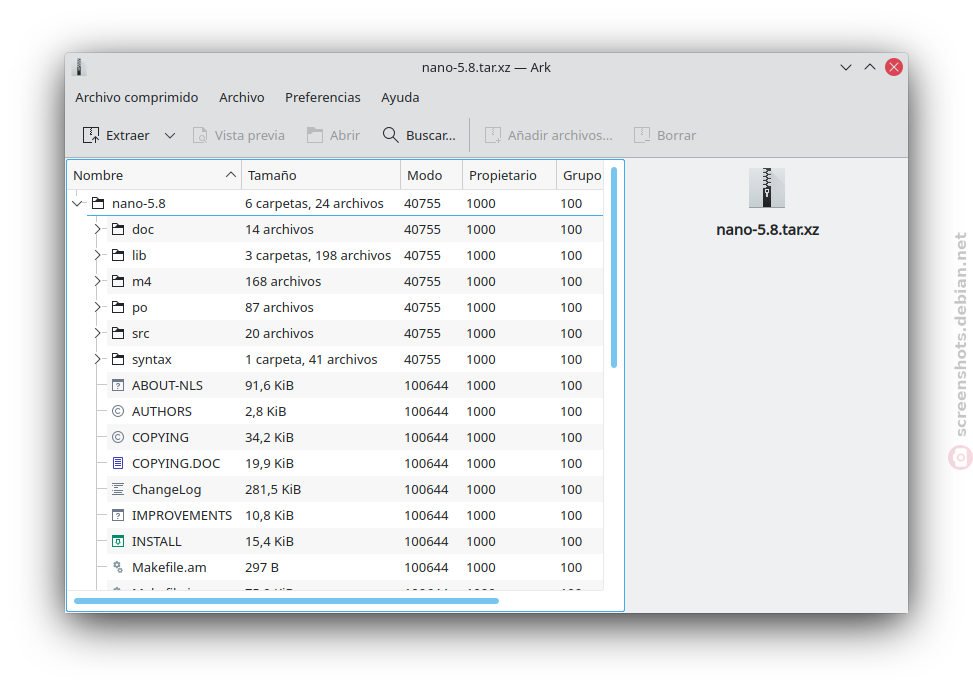Sort by Modo column header

[x=431, y=176]
